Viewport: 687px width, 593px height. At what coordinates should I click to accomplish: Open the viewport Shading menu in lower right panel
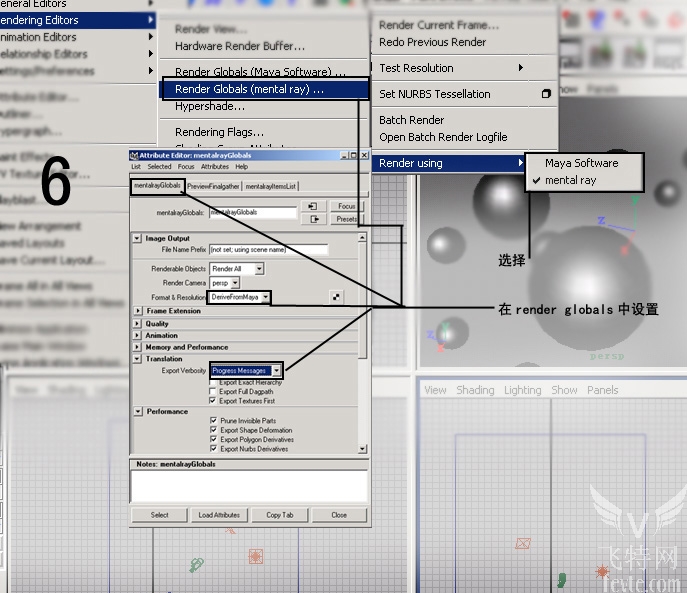(475, 390)
